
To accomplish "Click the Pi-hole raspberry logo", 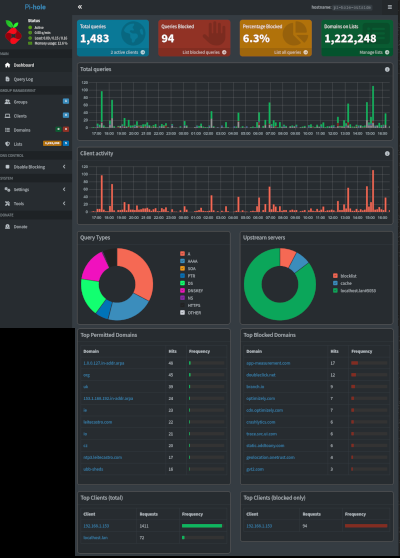I will click(x=13, y=32).
